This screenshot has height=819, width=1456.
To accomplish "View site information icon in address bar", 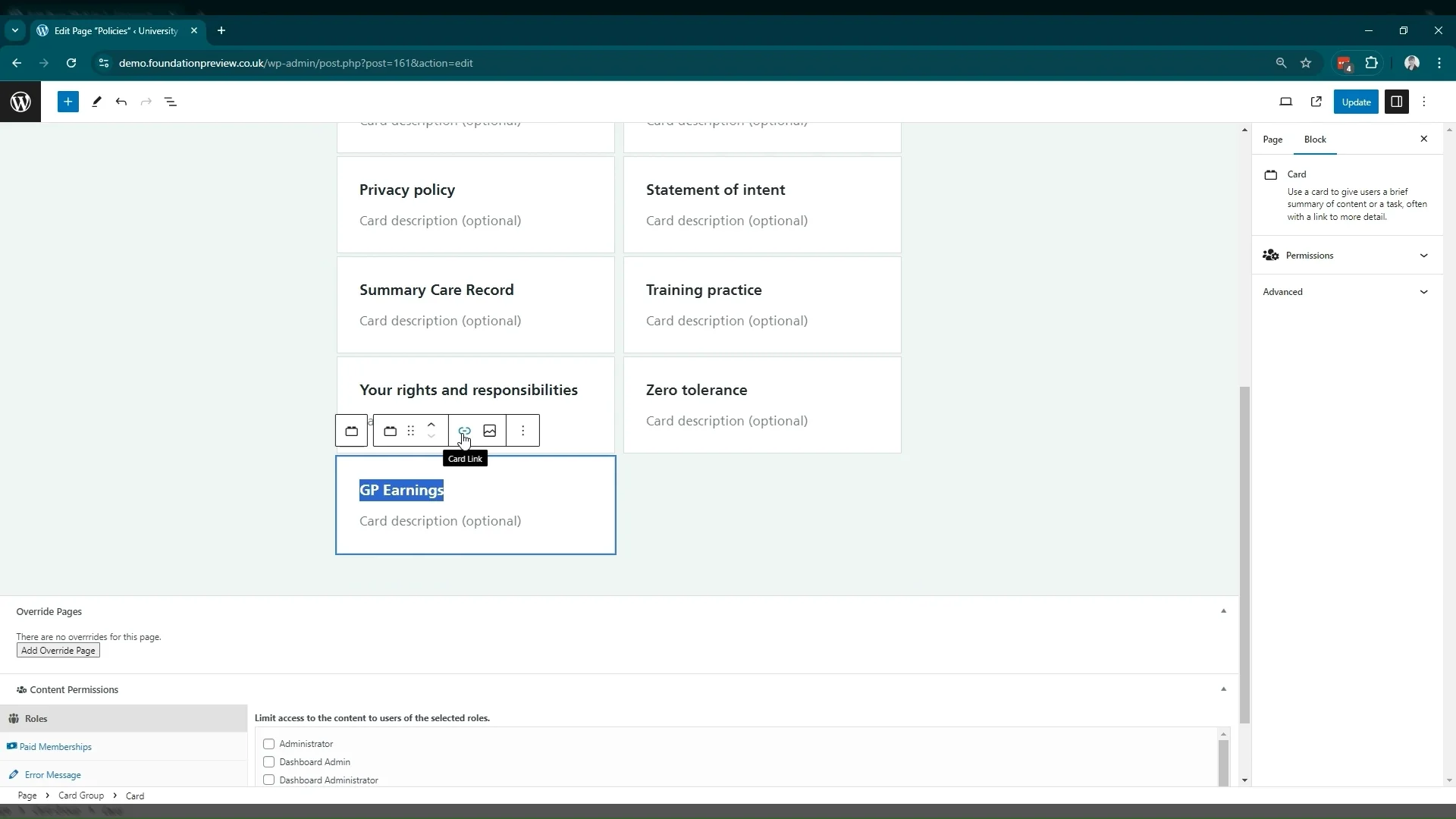I will [x=104, y=63].
